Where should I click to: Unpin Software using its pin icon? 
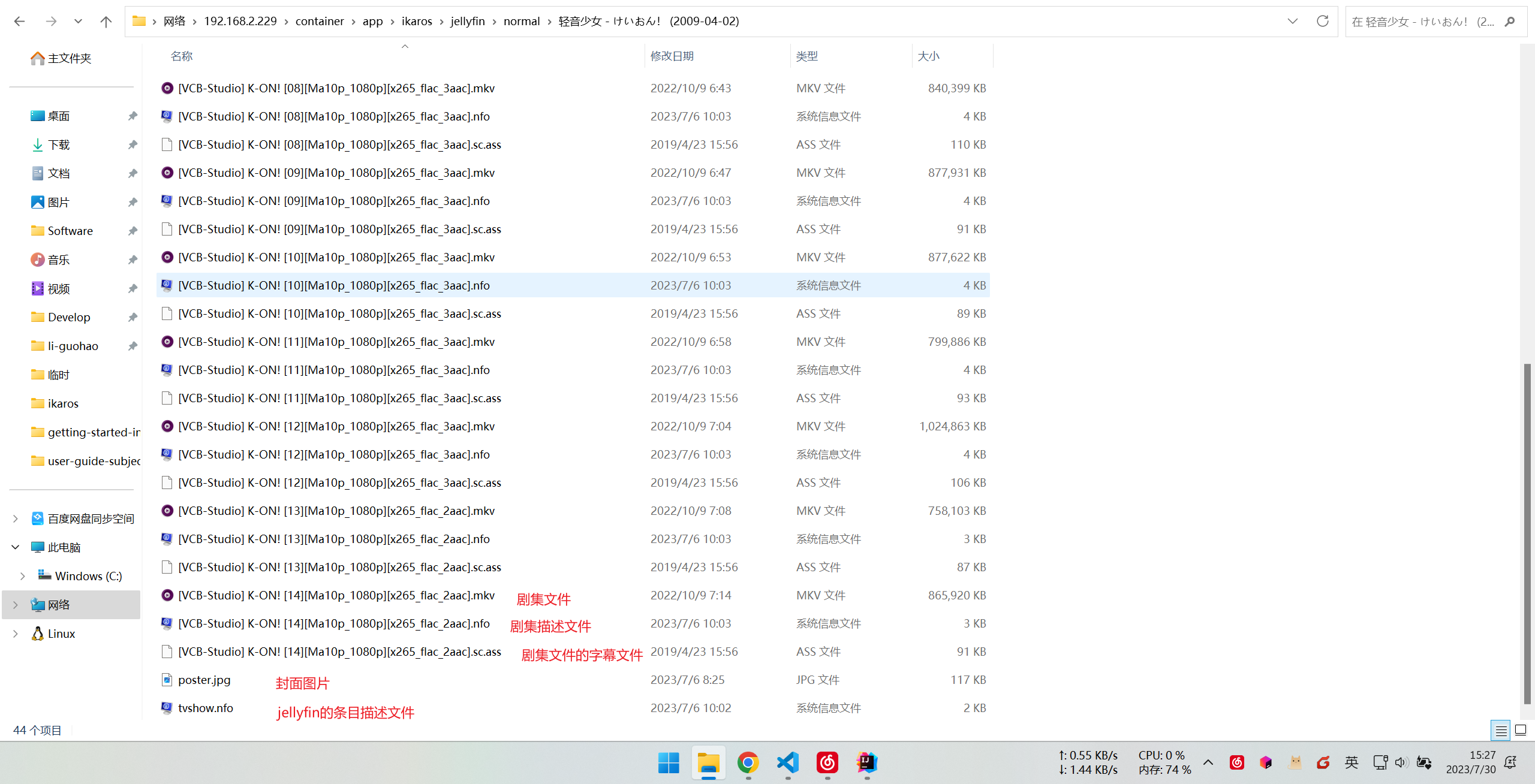[x=133, y=231]
